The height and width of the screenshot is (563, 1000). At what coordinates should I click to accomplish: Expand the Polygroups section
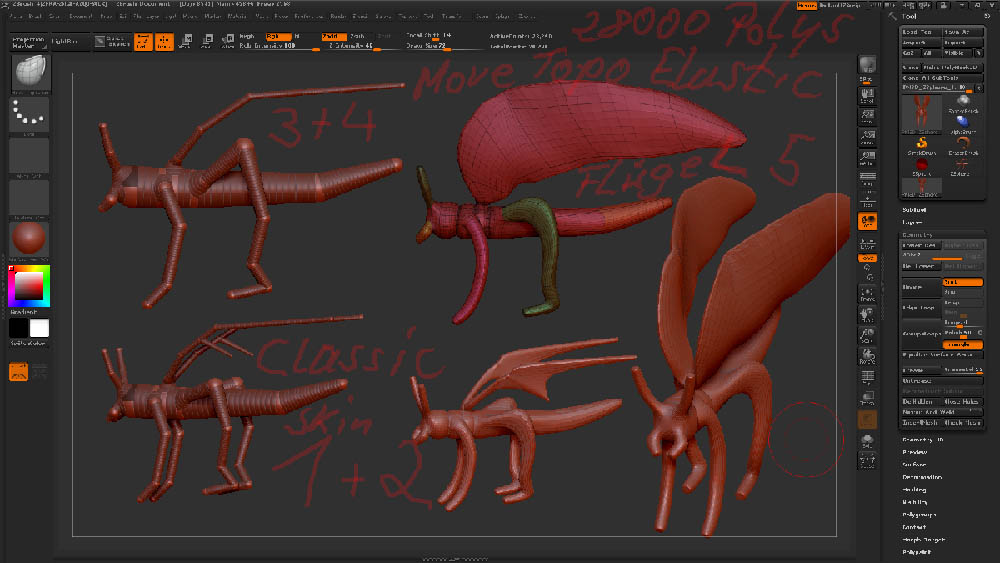[919, 514]
